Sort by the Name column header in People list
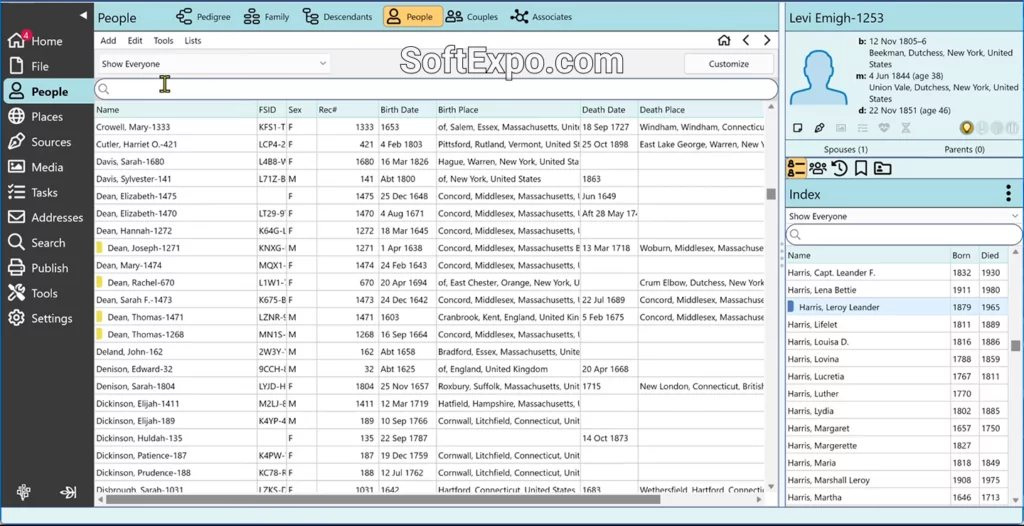 (176, 110)
